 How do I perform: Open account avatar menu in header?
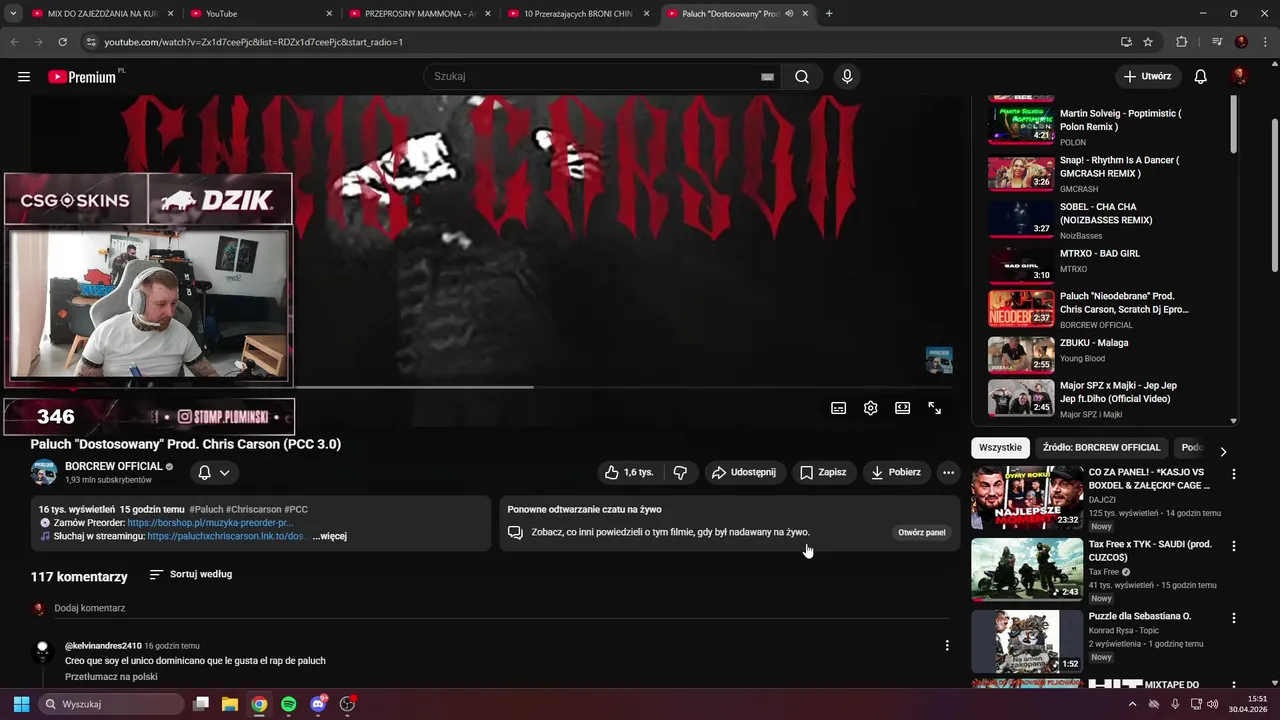tap(1240, 76)
